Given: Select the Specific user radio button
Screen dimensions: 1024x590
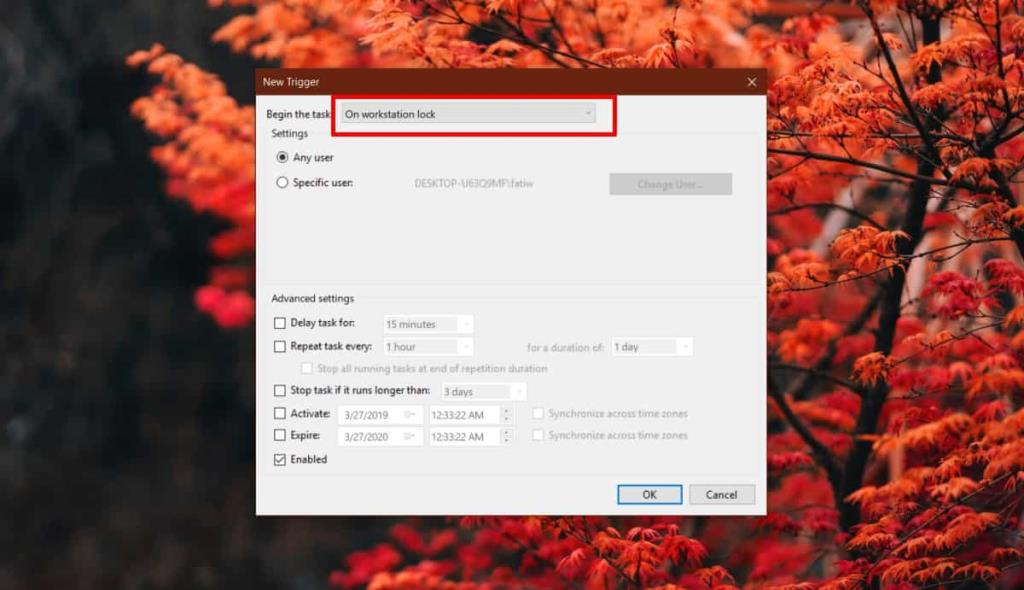Looking at the screenshot, I should click(285, 183).
